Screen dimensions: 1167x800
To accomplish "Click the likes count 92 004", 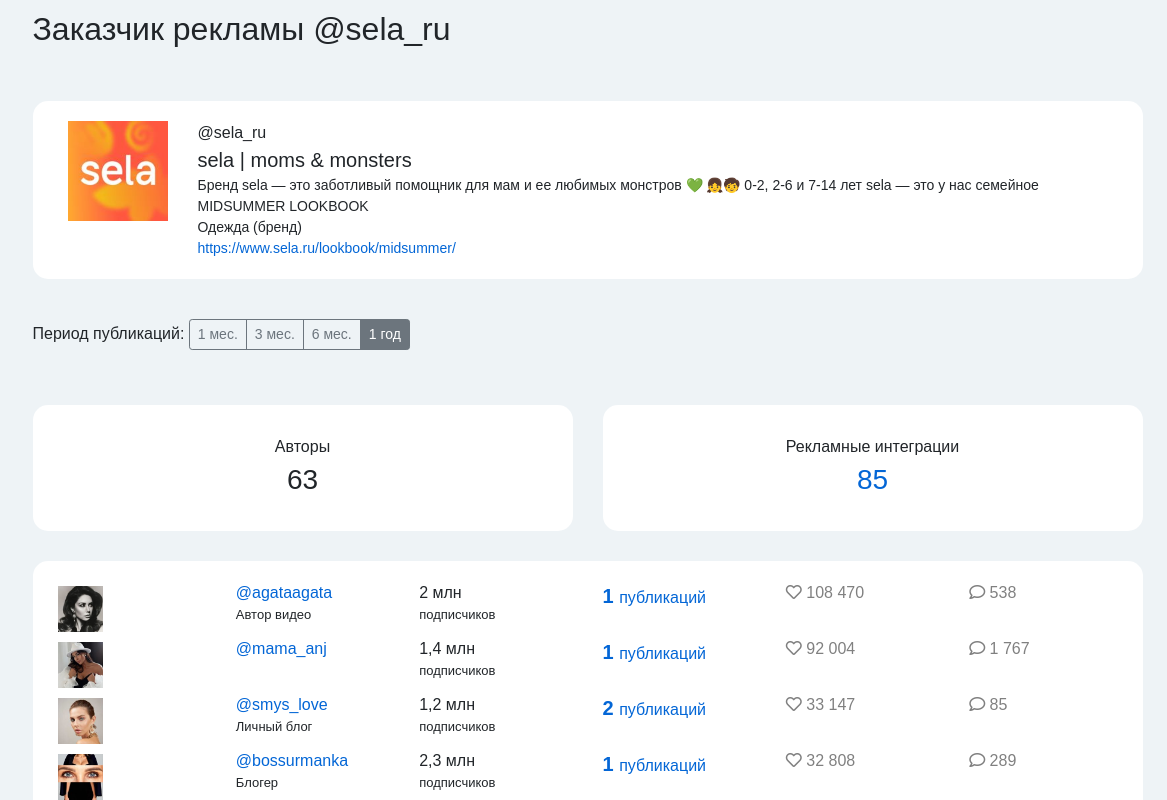I will pyautogui.click(x=831, y=648).
